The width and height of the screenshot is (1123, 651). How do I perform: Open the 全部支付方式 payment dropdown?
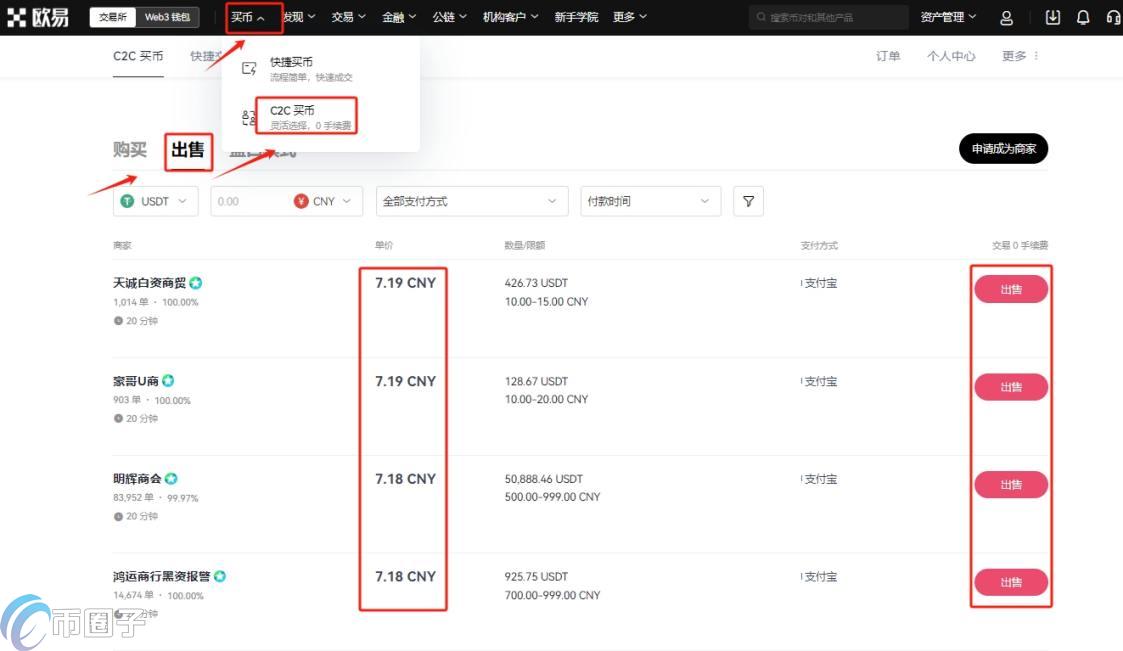click(472, 201)
